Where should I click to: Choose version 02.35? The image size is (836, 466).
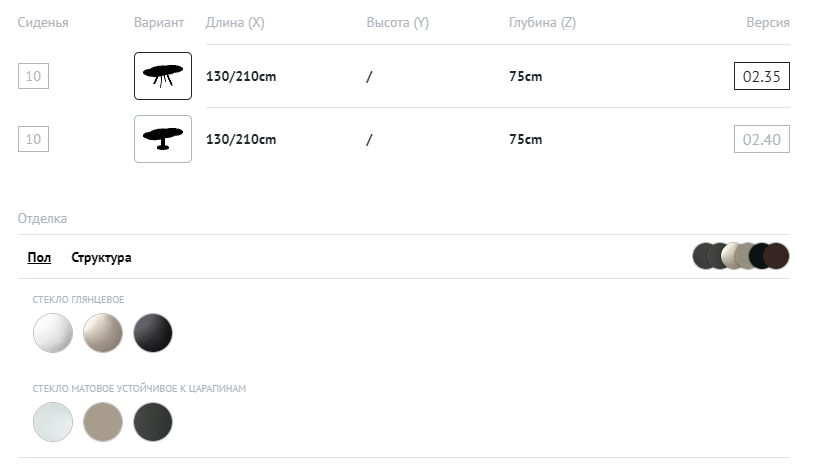point(761,76)
